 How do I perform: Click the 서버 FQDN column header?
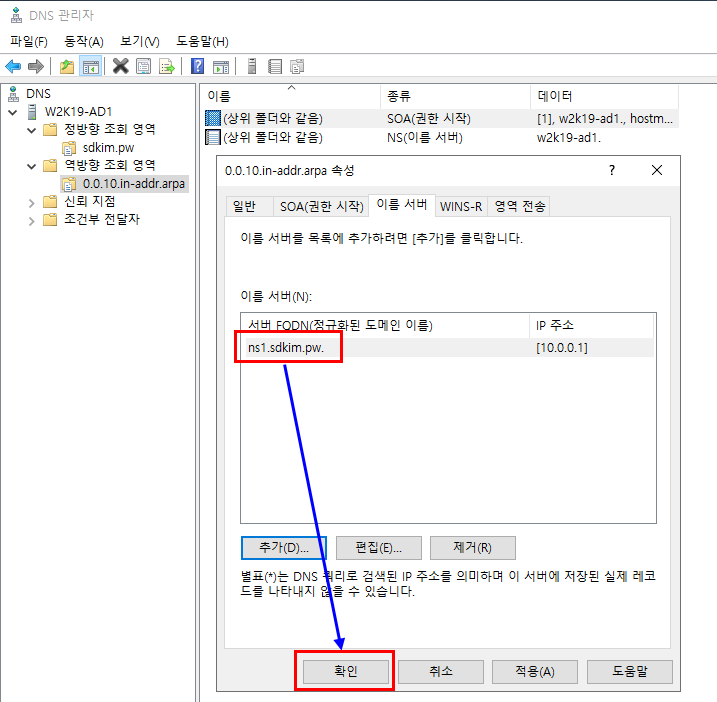pyautogui.click(x=385, y=325)
